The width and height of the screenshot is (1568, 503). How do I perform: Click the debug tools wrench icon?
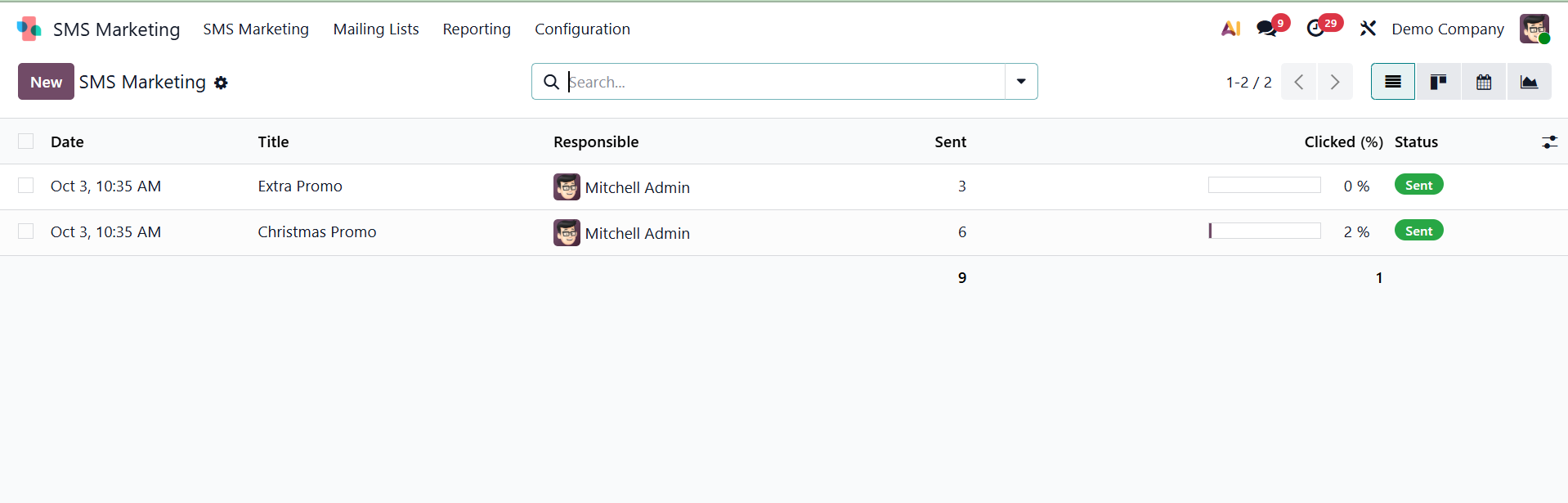click(x=1368, y=29)
